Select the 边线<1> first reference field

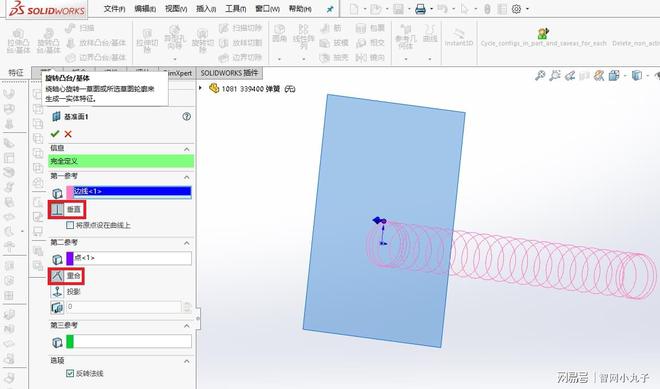point(132,192)
